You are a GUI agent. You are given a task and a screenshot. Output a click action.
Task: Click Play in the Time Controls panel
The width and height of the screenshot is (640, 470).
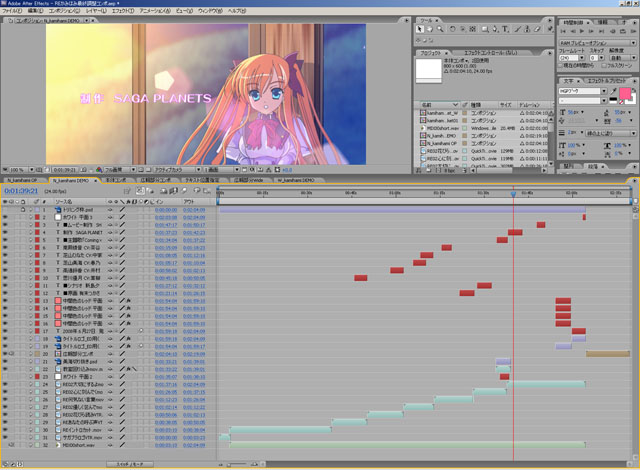[x=582, y=31]
